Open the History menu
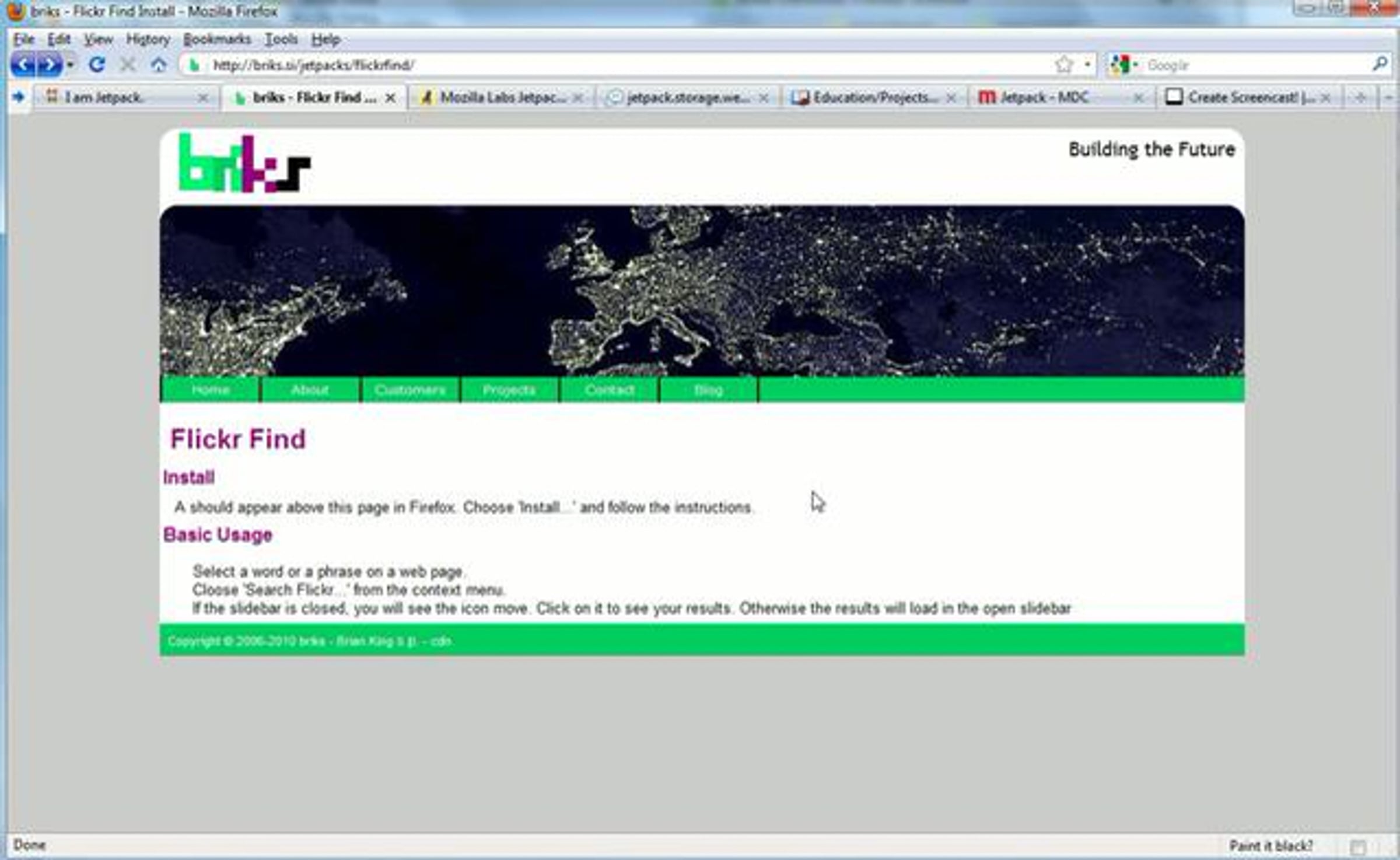 (148, 40)
